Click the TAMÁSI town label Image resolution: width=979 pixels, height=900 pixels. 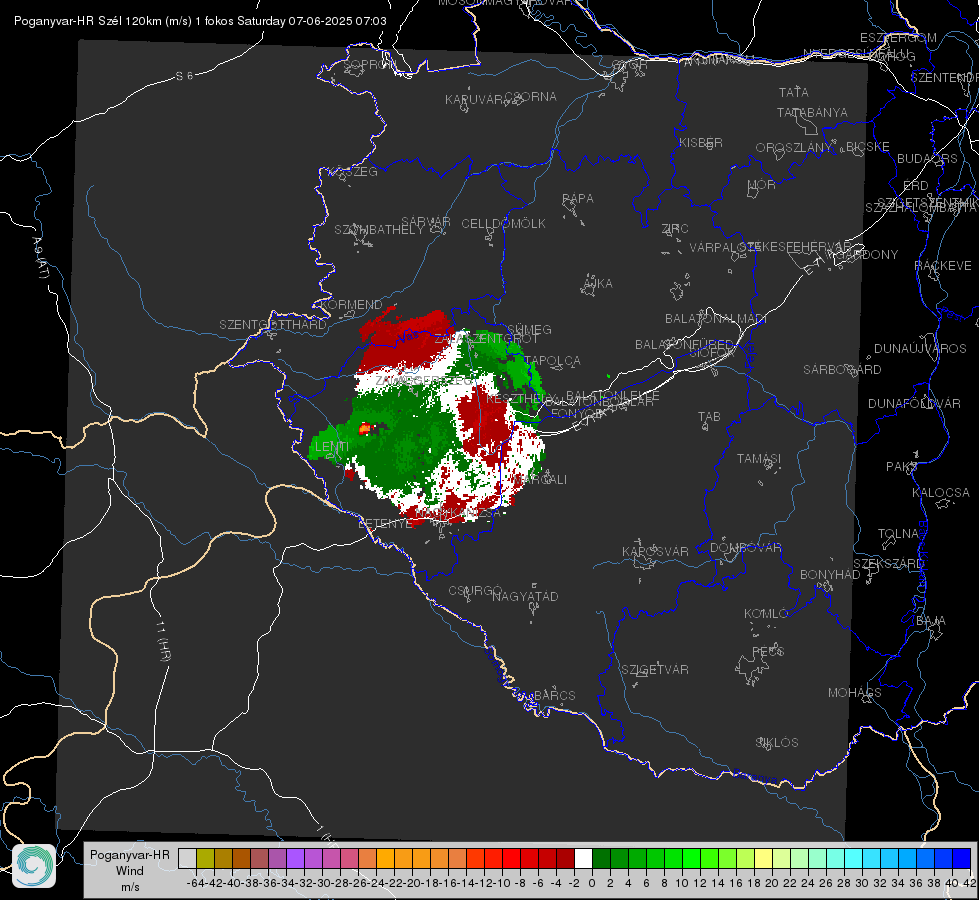759,458
